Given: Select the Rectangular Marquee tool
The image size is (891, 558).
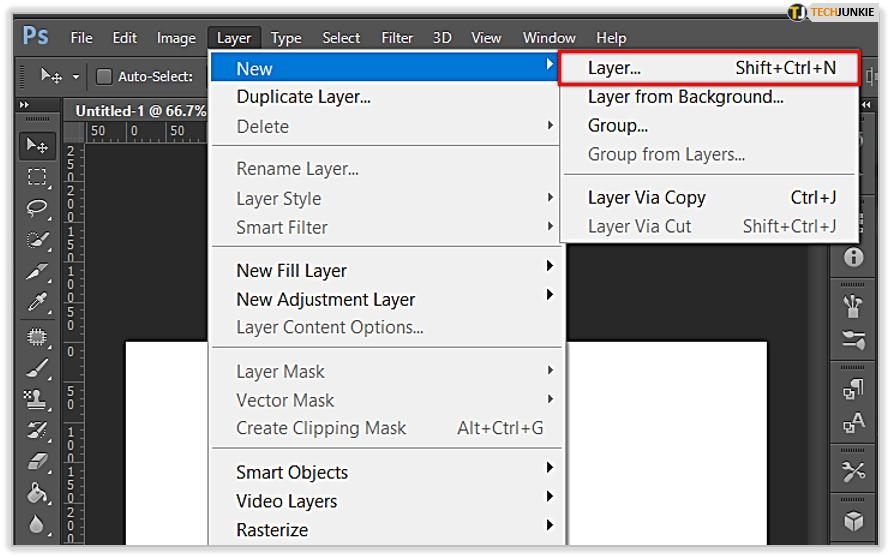Looking at the screenshot, I should tap(37, 177).
